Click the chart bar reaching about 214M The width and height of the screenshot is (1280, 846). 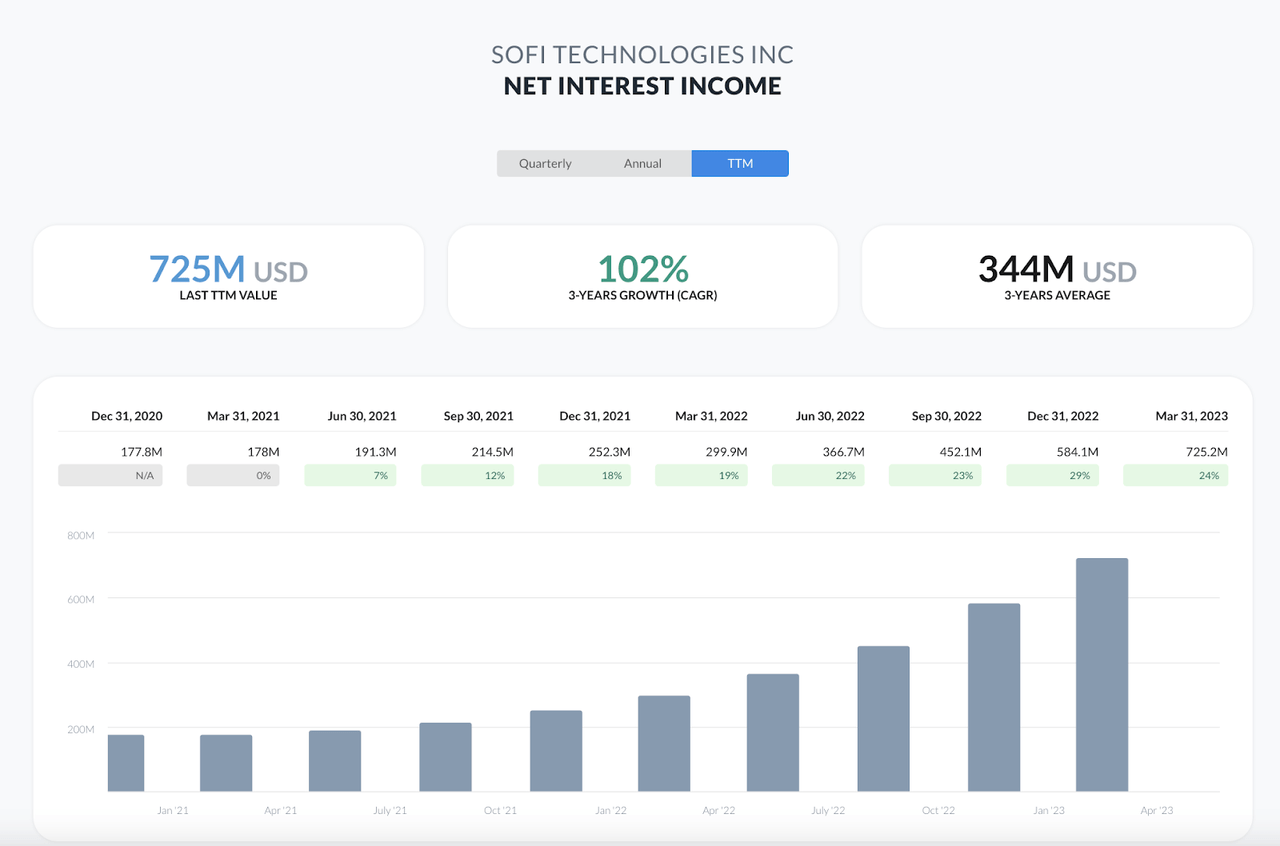[445, 757]
